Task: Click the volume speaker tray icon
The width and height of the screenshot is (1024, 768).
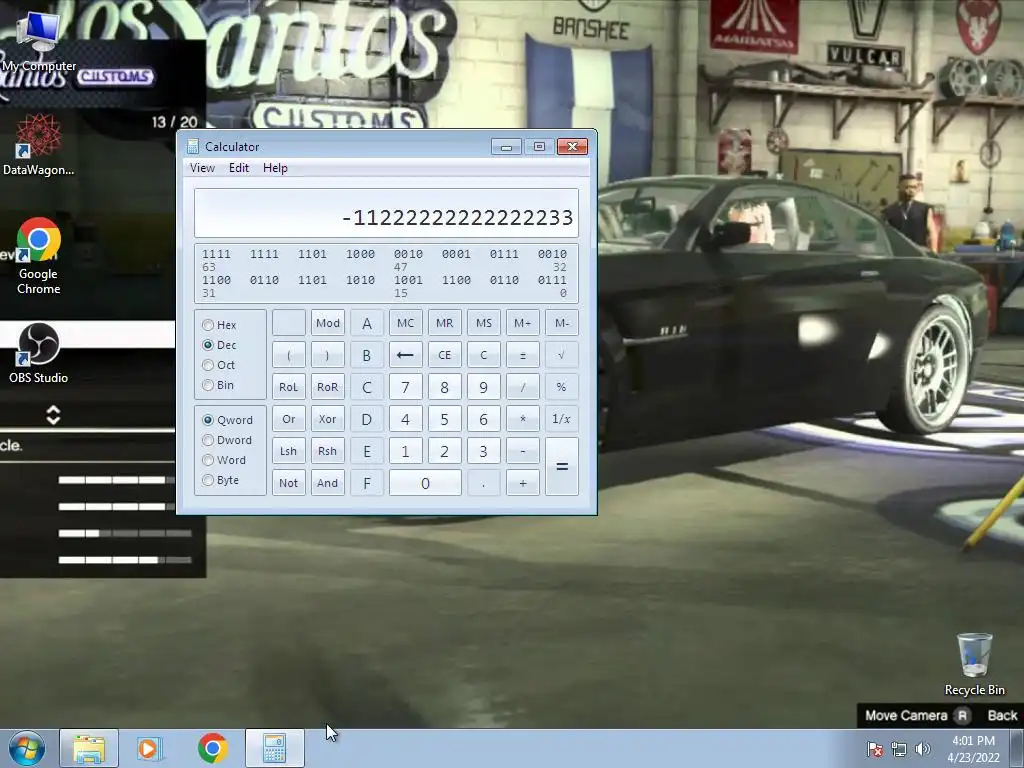Action: [x=922, y=749]
